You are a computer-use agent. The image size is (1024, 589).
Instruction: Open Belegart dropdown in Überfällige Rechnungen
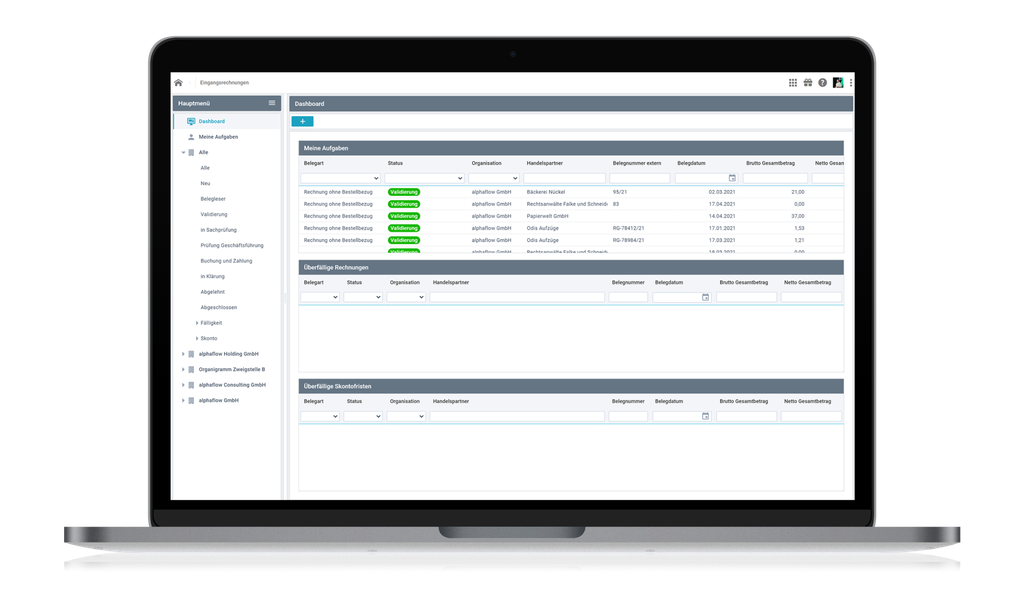pyautogui.click(x=320, y=297)
